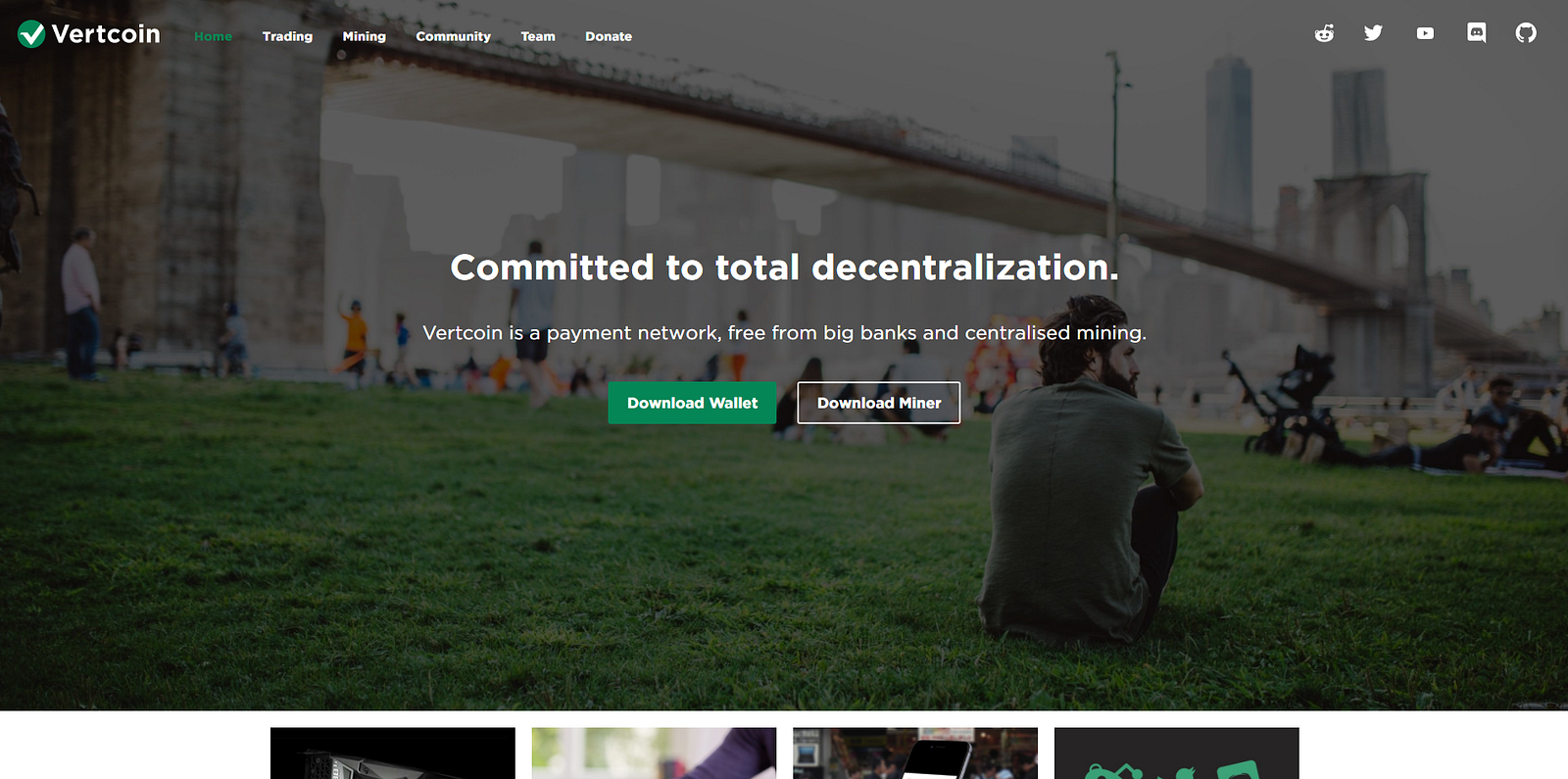Open the fourth card with green icons
1568x779 pixels.
[x=1176, y=753]
